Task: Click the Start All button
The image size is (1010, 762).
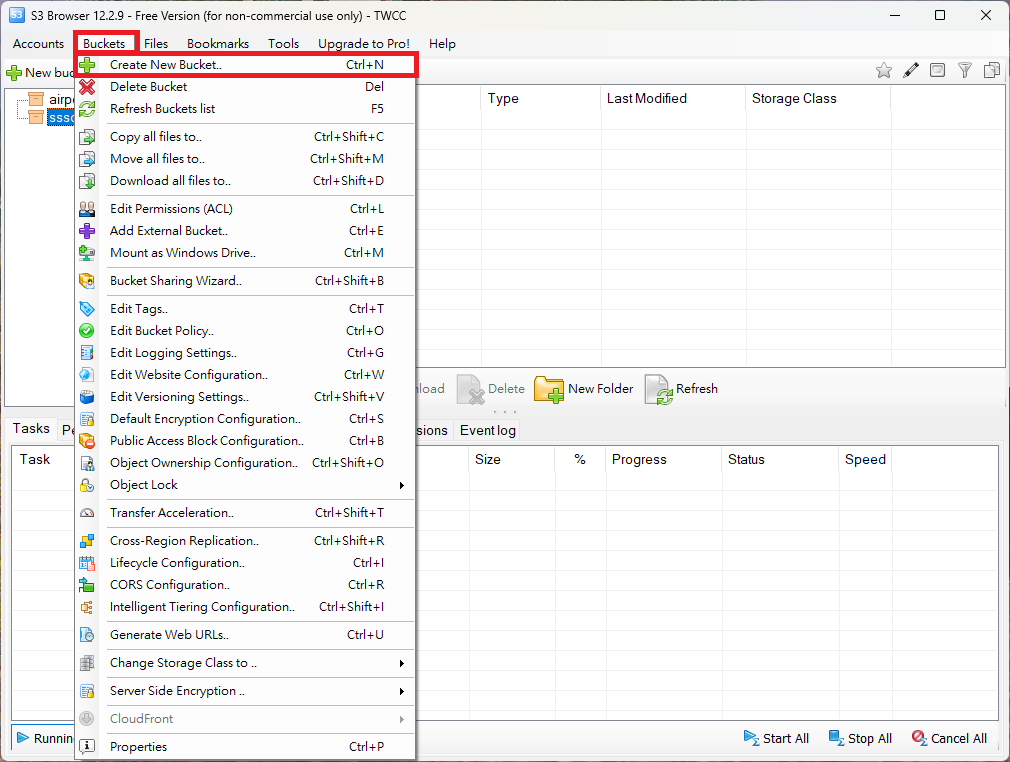Action: tap(776, 739)
